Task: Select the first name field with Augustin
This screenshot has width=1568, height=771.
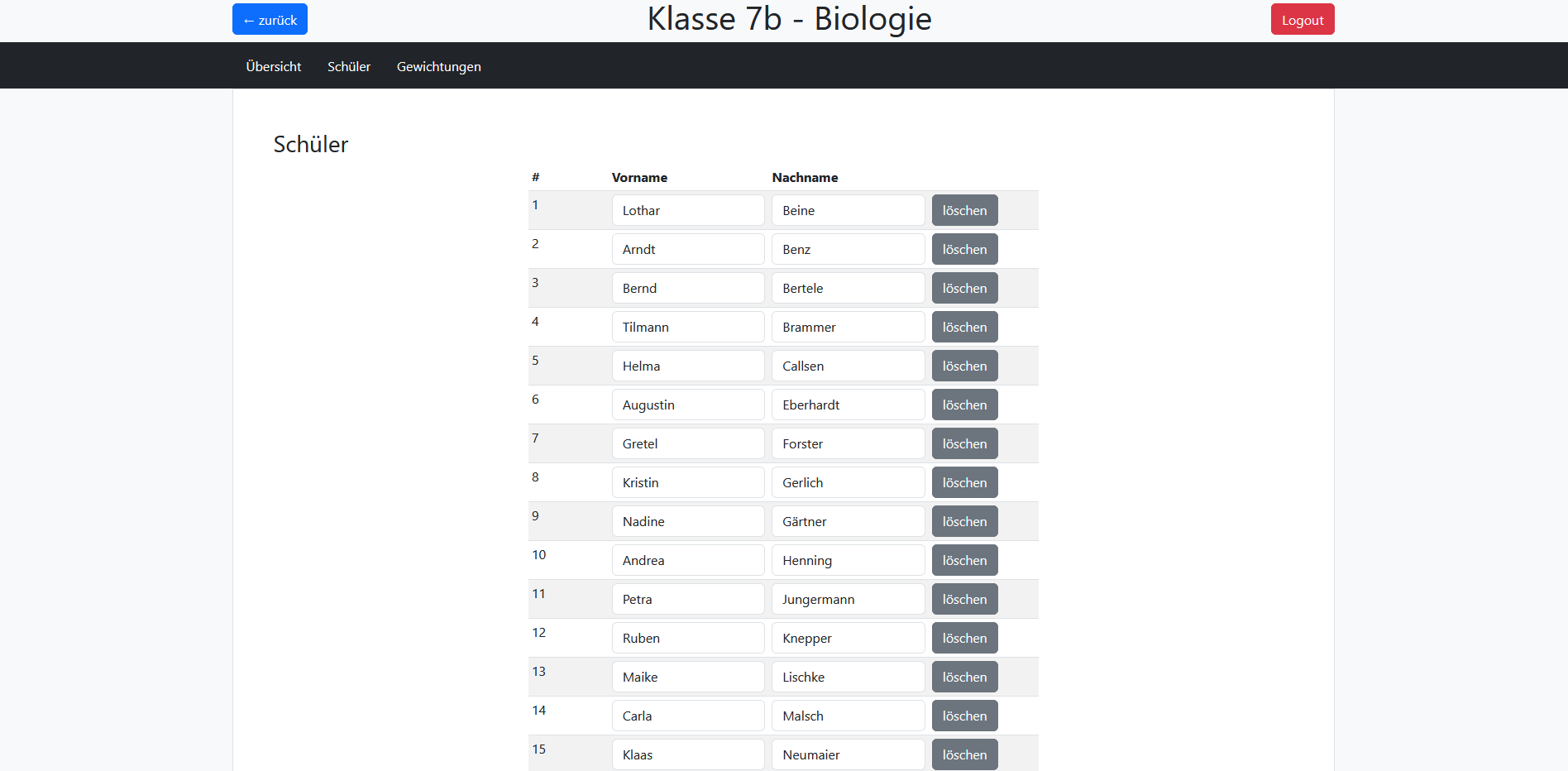Action: (688, 405)
